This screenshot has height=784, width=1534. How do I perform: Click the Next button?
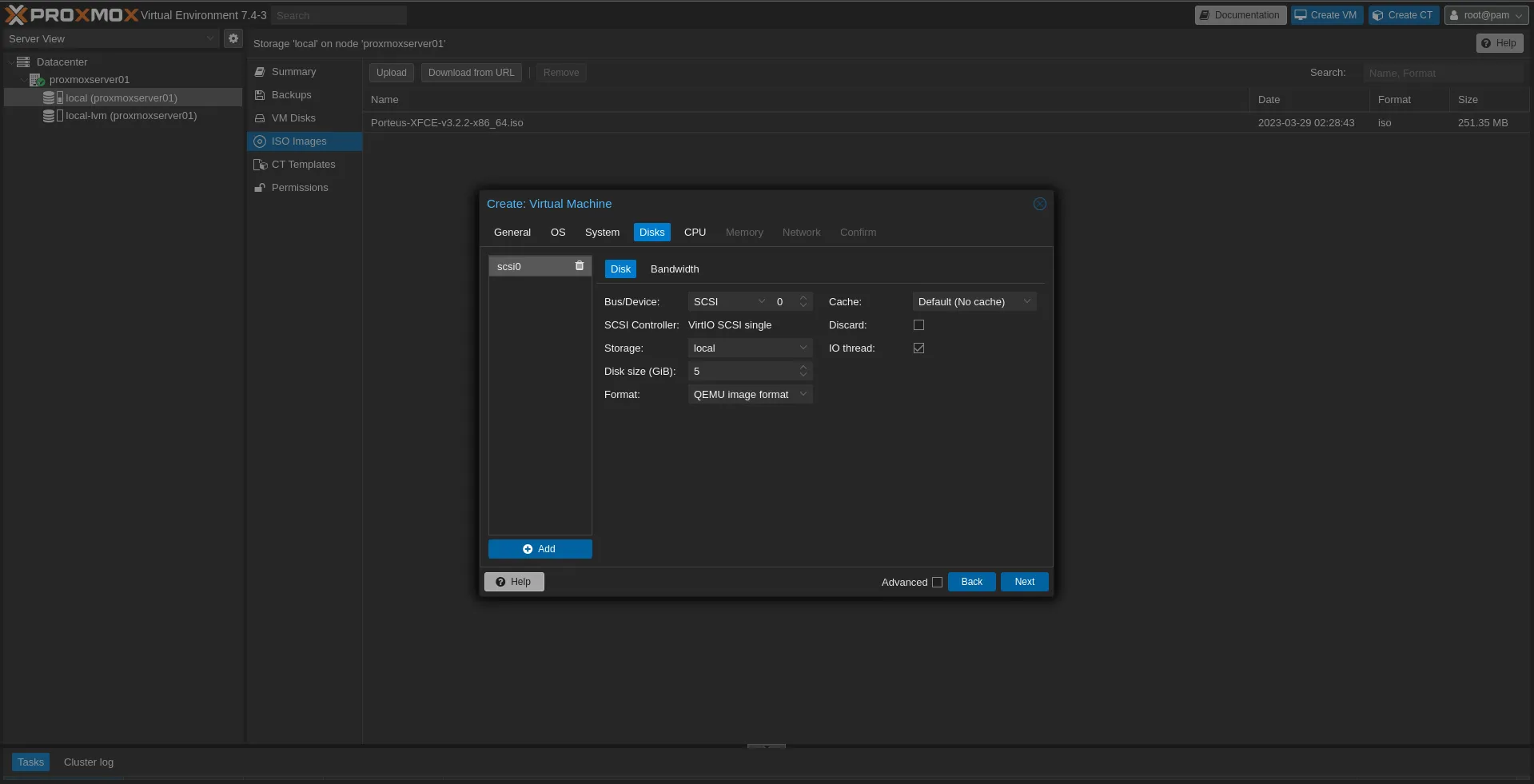coord(1024,582)
